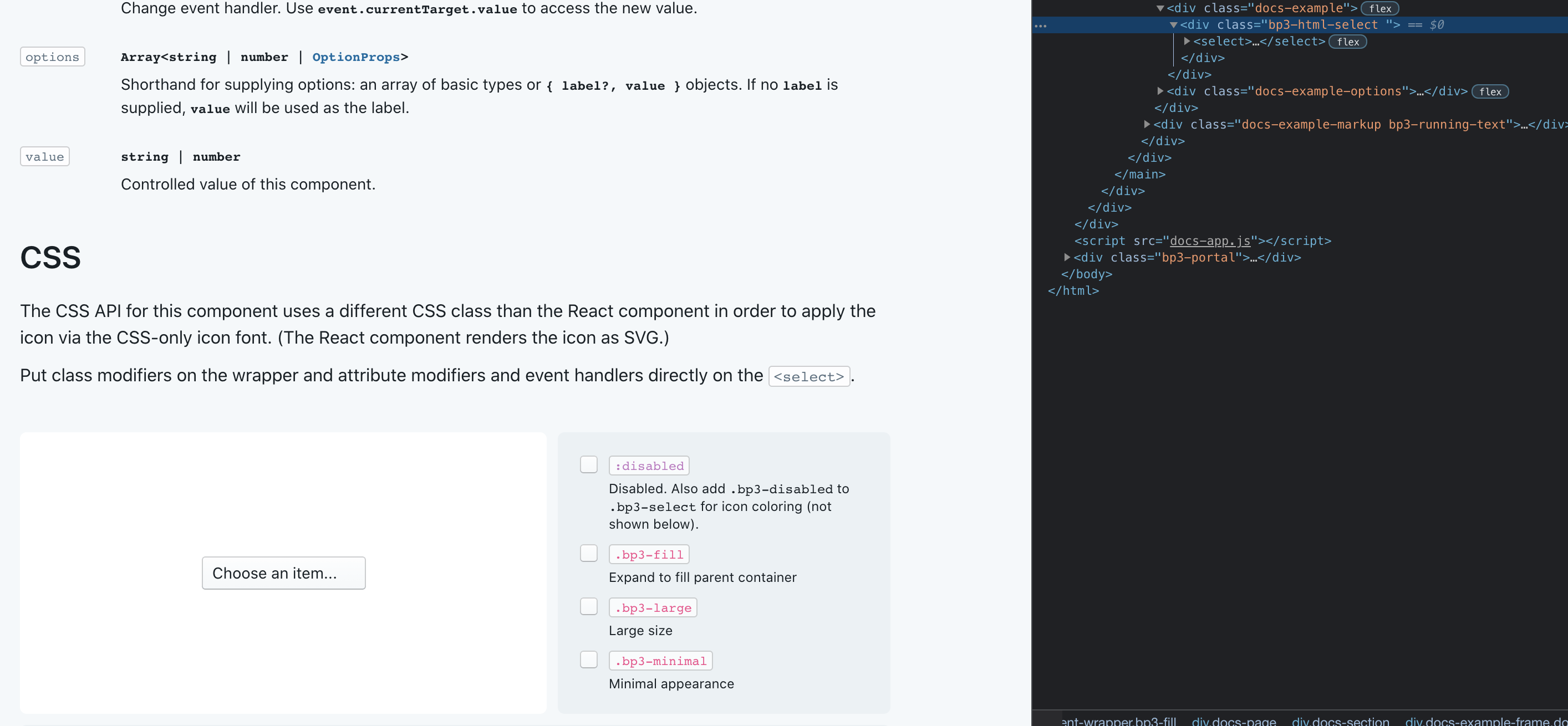This screenshot has width=1568, height=726.
Task: Click the "options" prop name tag
Action: coord(52,56)
